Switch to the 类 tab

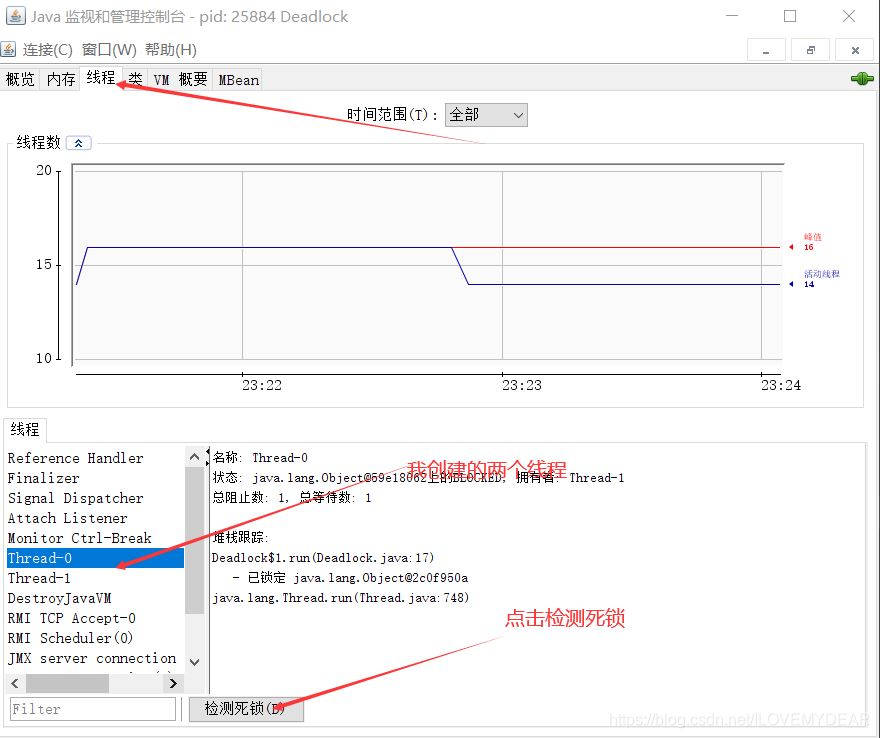tap(135, 80)
